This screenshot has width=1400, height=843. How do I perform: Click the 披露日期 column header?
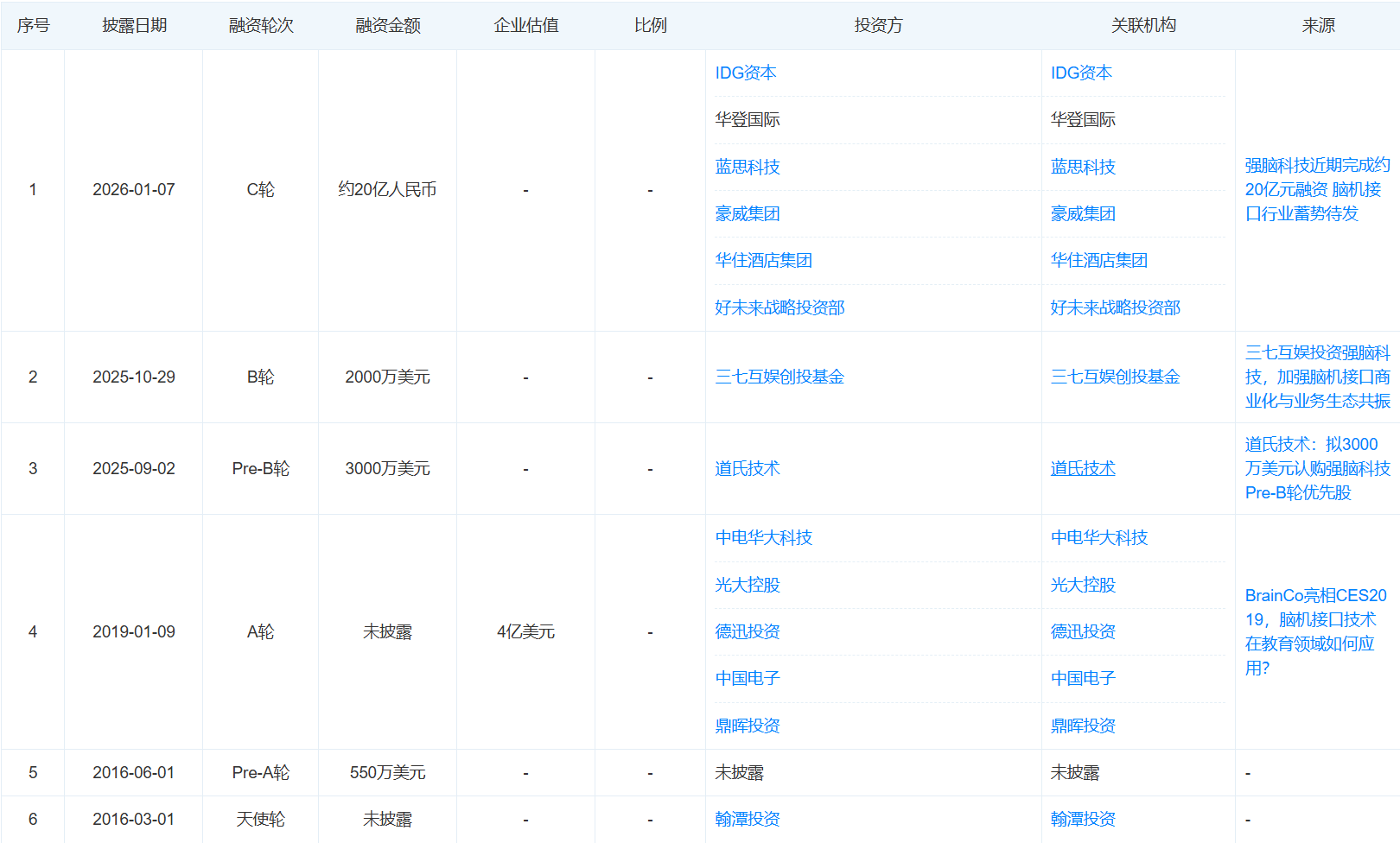134,26
